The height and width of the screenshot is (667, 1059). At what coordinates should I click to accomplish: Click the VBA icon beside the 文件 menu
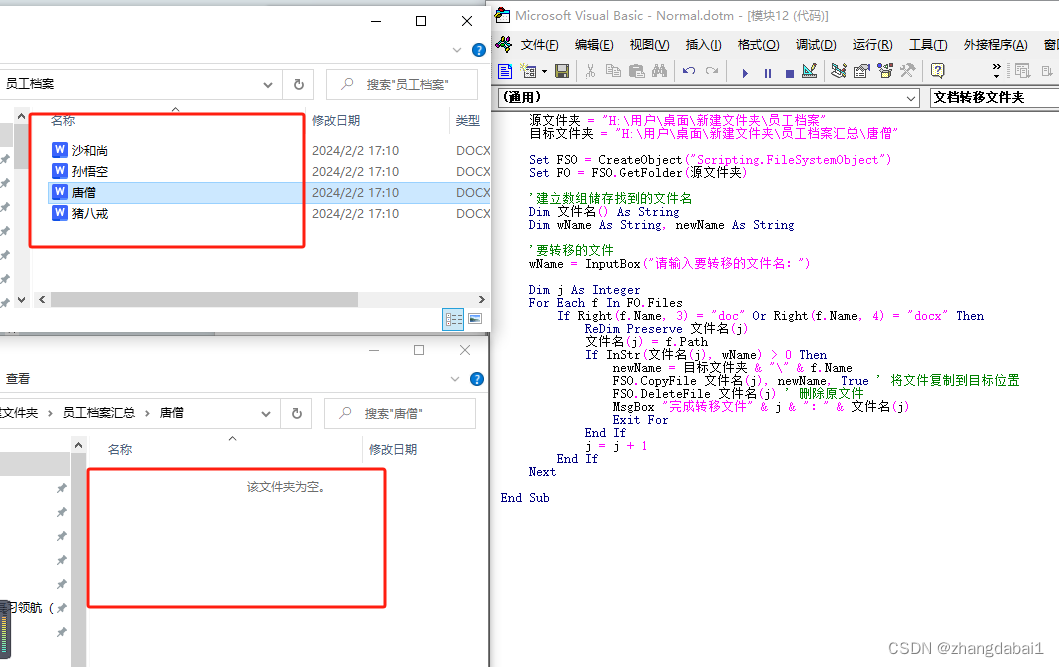[504, 45]
